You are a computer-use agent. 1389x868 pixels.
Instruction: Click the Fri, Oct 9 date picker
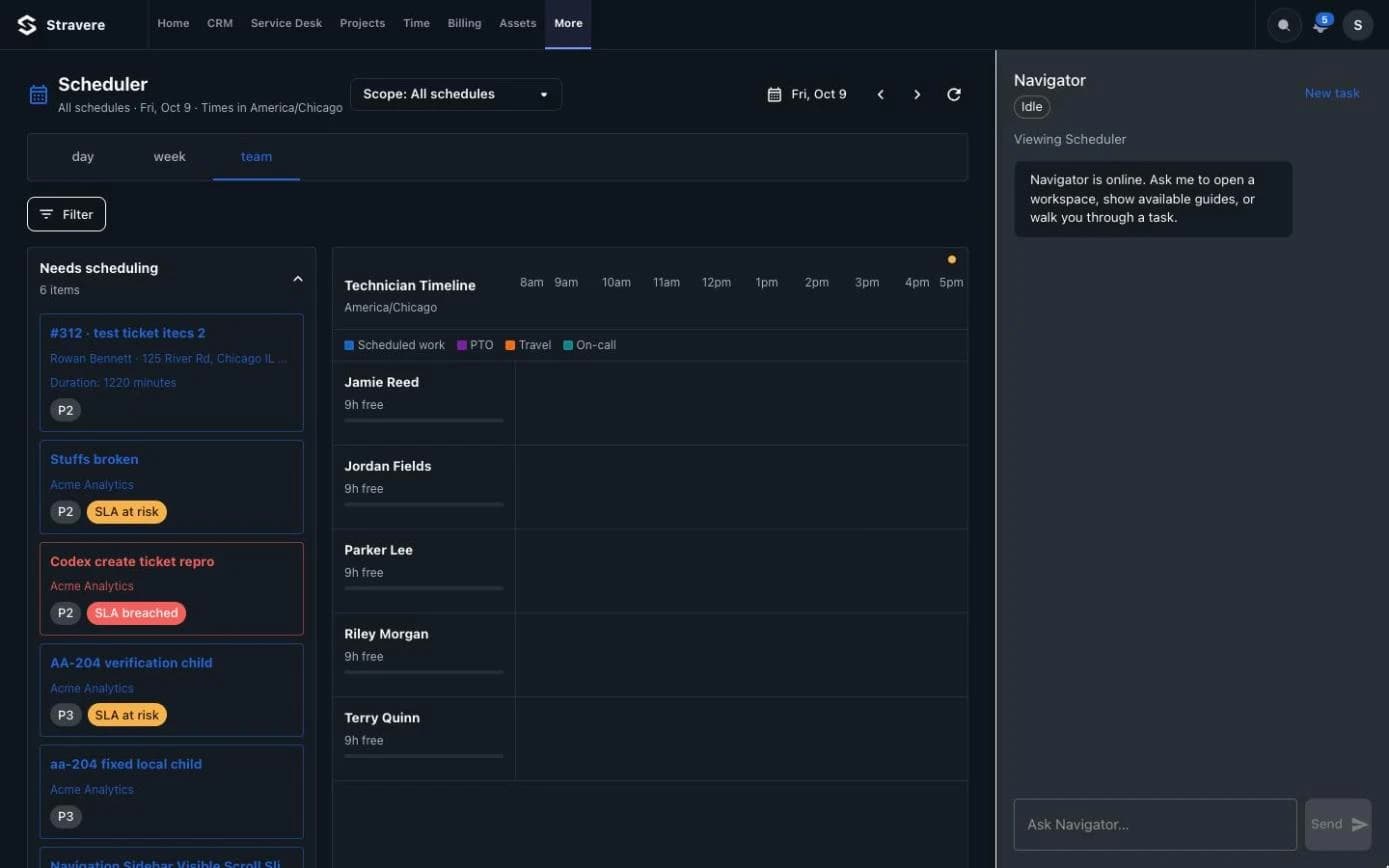807,94
